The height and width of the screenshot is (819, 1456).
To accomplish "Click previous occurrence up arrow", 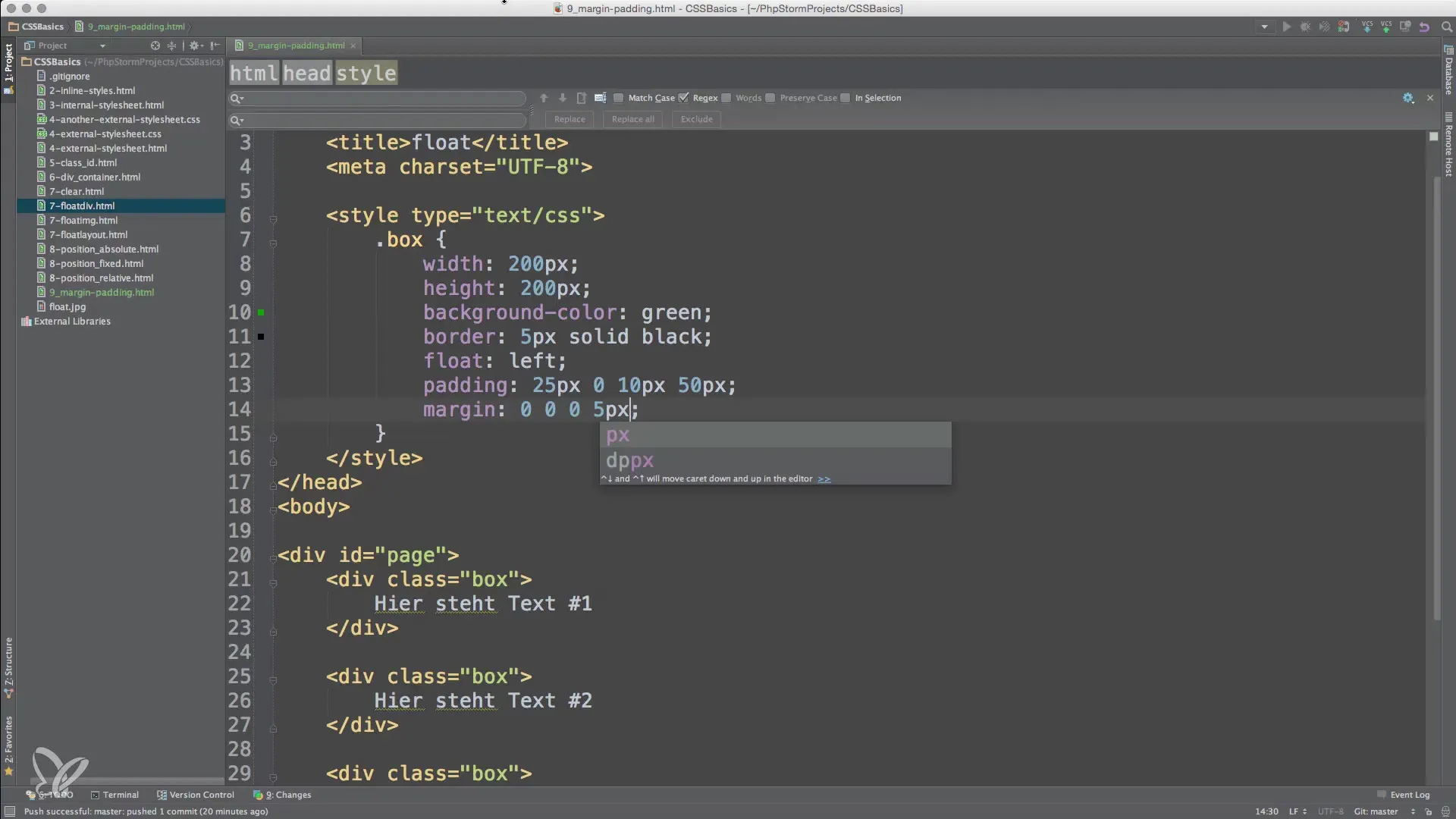I will [x=544, y=98].
